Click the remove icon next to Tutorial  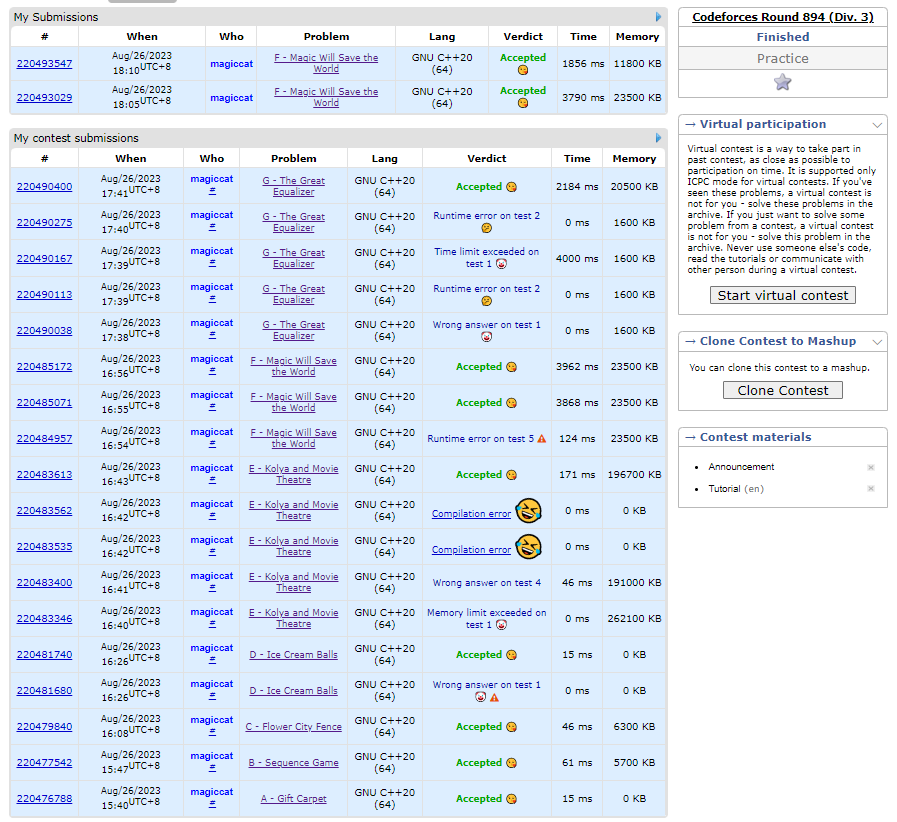tap(871, 489)
